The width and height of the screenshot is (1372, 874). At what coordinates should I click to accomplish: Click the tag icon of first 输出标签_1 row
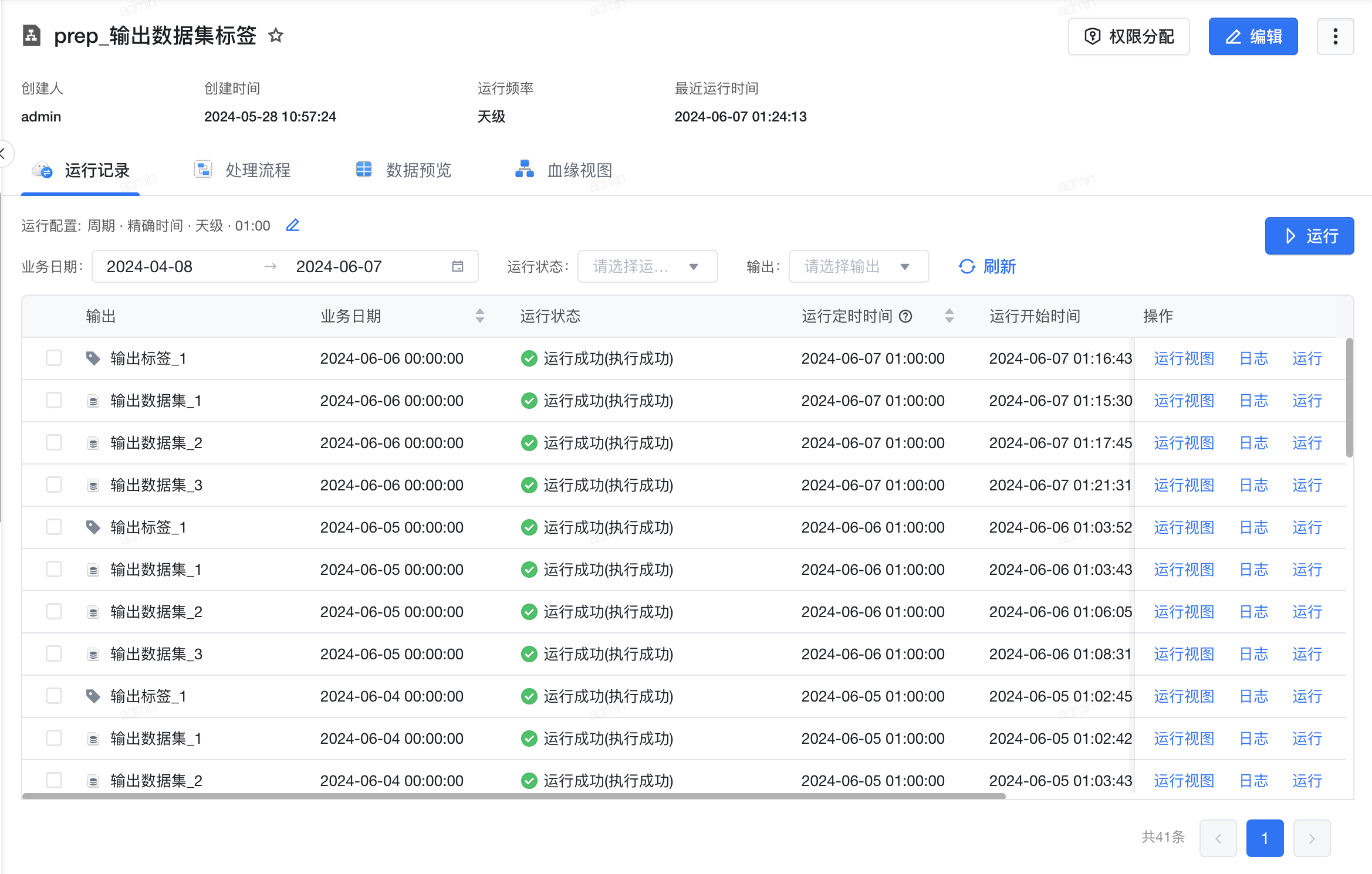93,358
